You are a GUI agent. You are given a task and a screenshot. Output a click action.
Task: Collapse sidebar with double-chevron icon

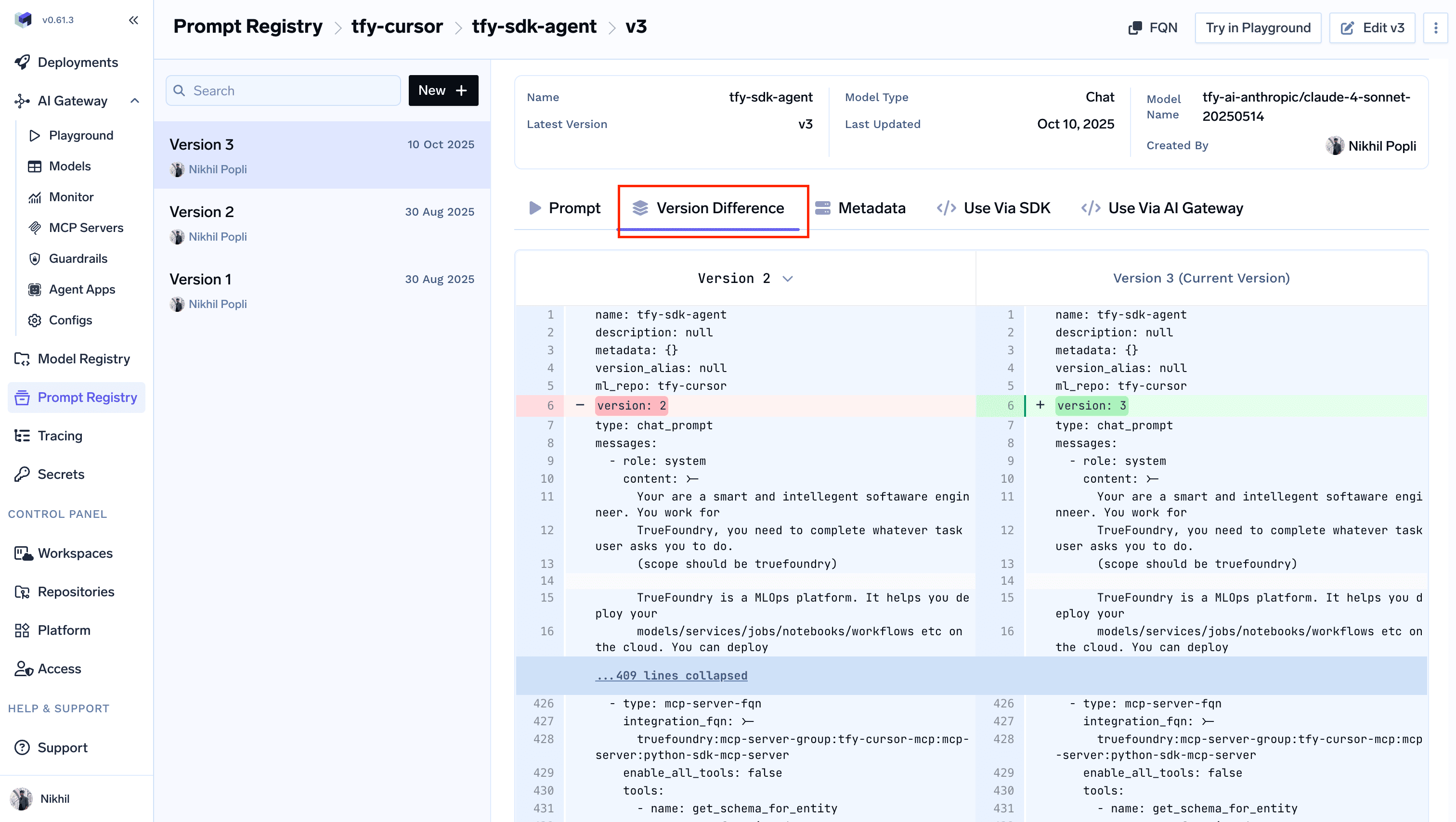coord(133,20)
